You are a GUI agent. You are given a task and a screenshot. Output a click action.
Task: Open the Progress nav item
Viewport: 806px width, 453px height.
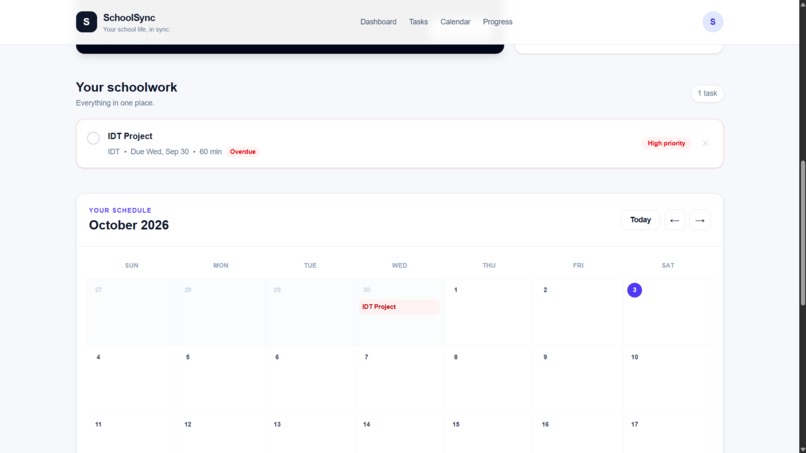498,22
